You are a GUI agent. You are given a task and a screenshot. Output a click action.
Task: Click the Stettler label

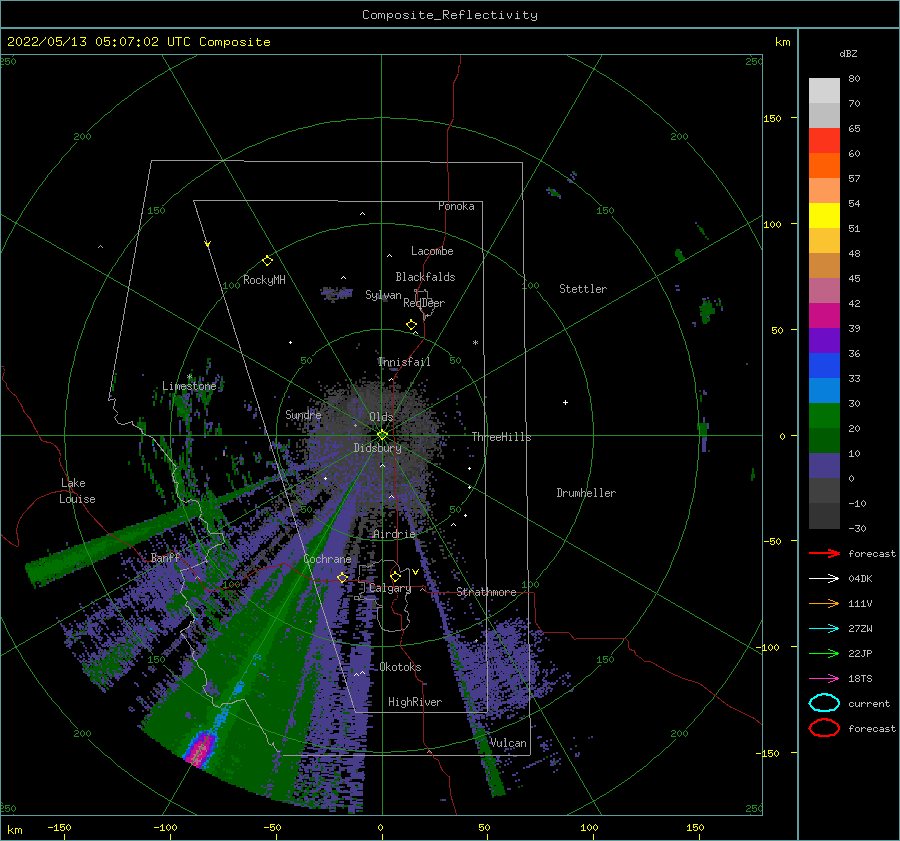[x=583, y=289]
